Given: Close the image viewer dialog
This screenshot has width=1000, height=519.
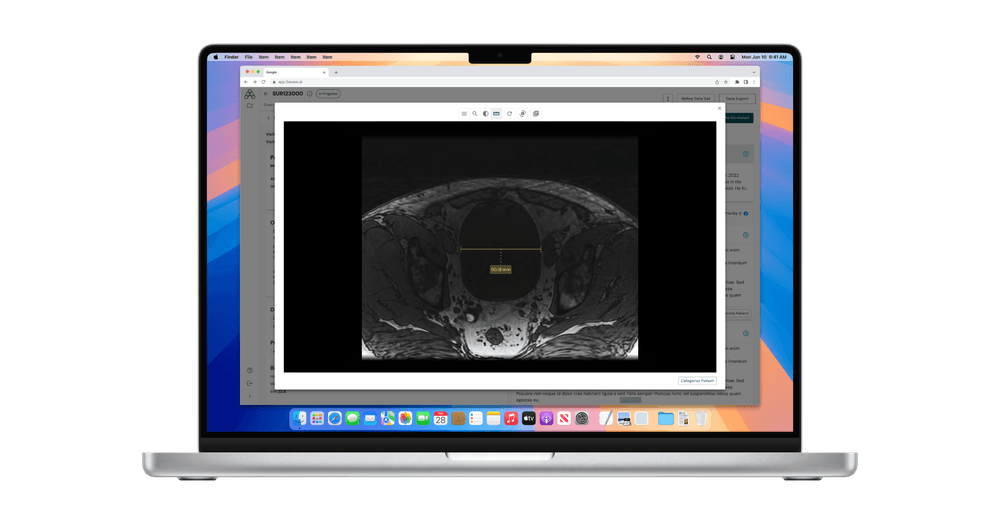Looking at the screenshot, I should [719, 108].
